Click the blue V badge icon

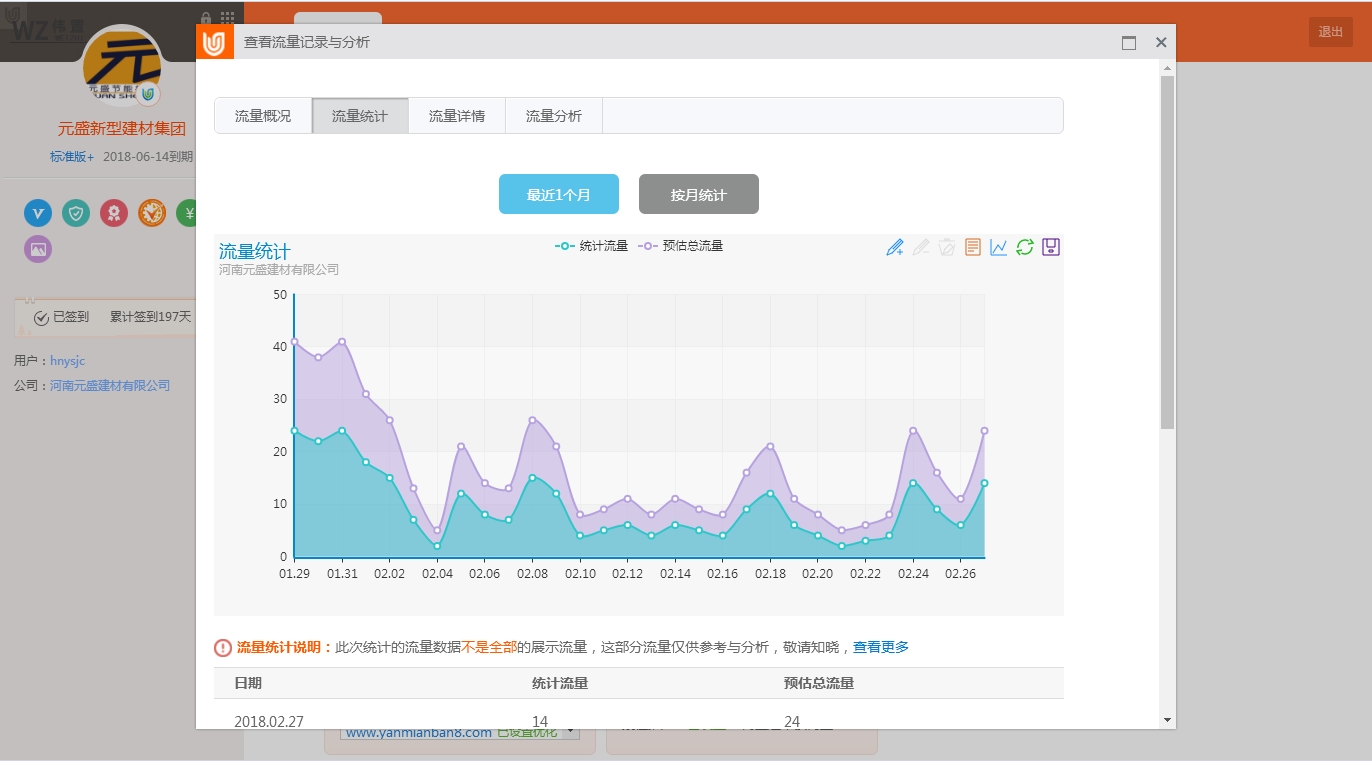(x=38, y=213)
